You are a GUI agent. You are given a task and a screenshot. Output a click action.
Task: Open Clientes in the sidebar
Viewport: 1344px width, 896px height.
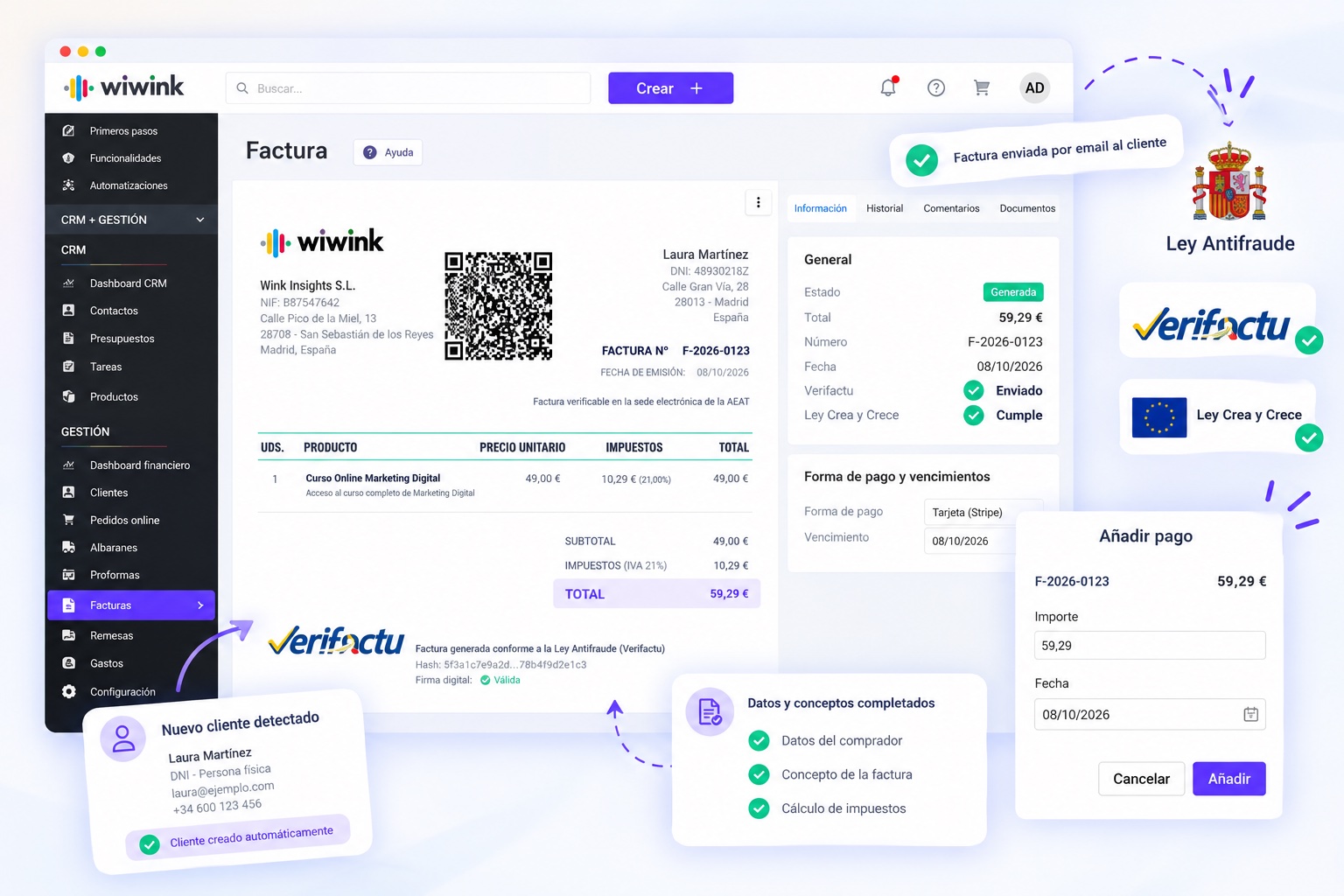pos(131,493)
